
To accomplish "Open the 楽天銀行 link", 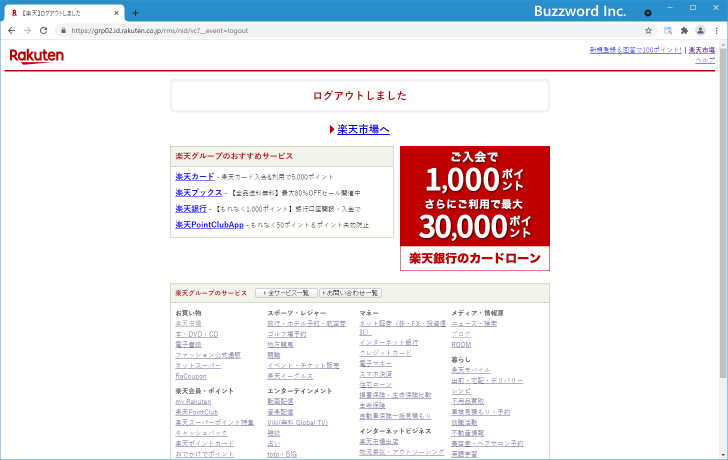I will click(x=191, y=209).
